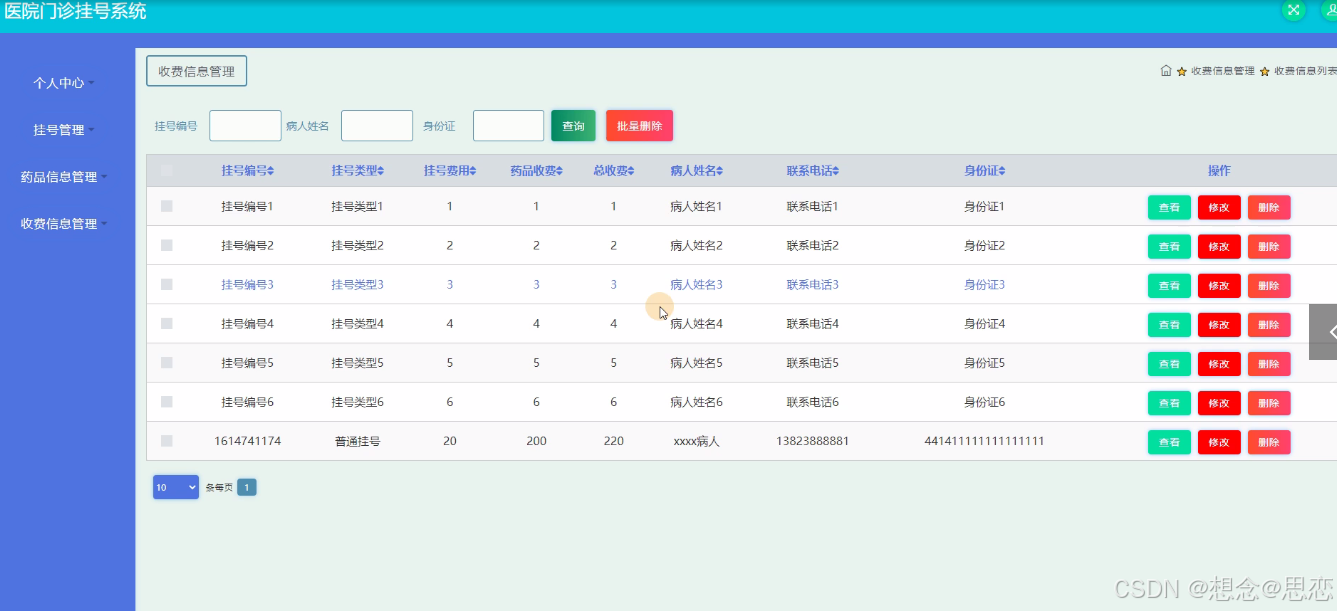Image resolution: width=1337 pixels, height=611 pixels.
Task: Click the 收费信息管理 tab heading
Action: 196,71
